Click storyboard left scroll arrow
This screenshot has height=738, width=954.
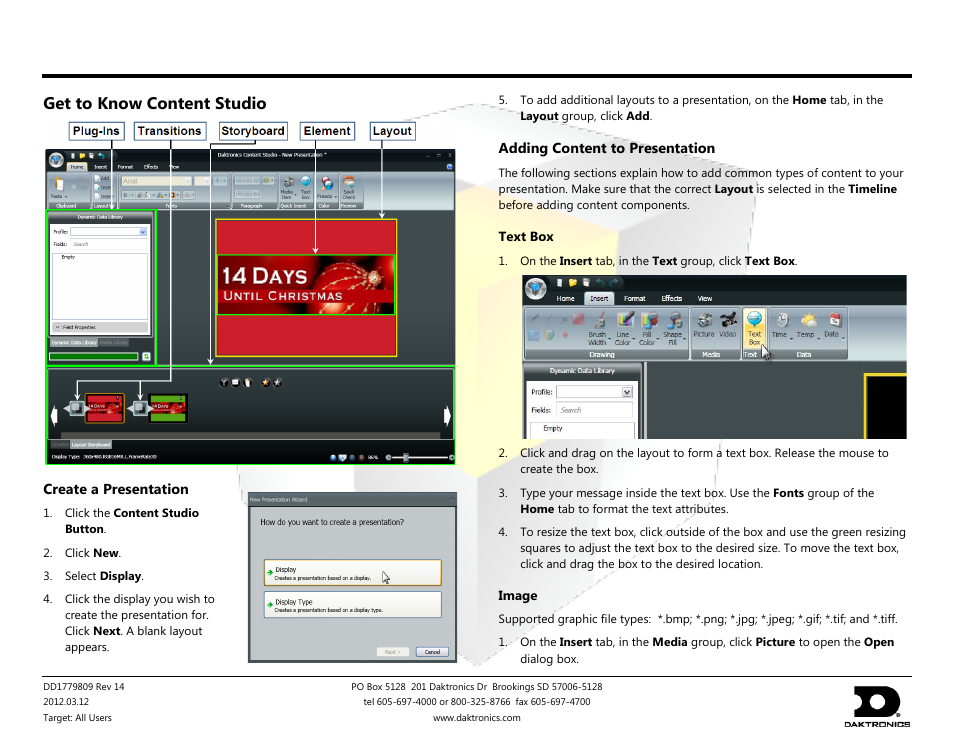point(54,415)
